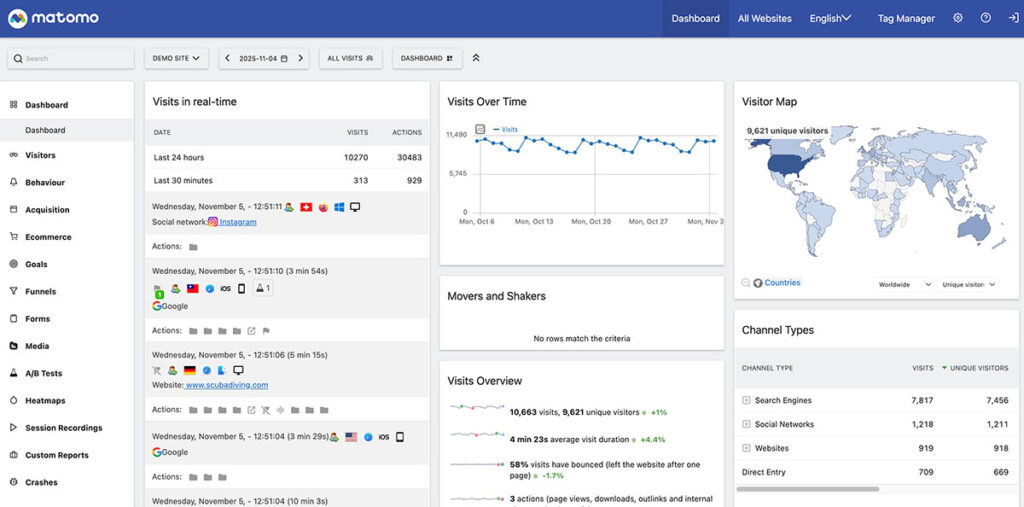1024x507 pixels.
Task: Click the Instagram icon next to Social network
Action: click(x=213, y=222)
